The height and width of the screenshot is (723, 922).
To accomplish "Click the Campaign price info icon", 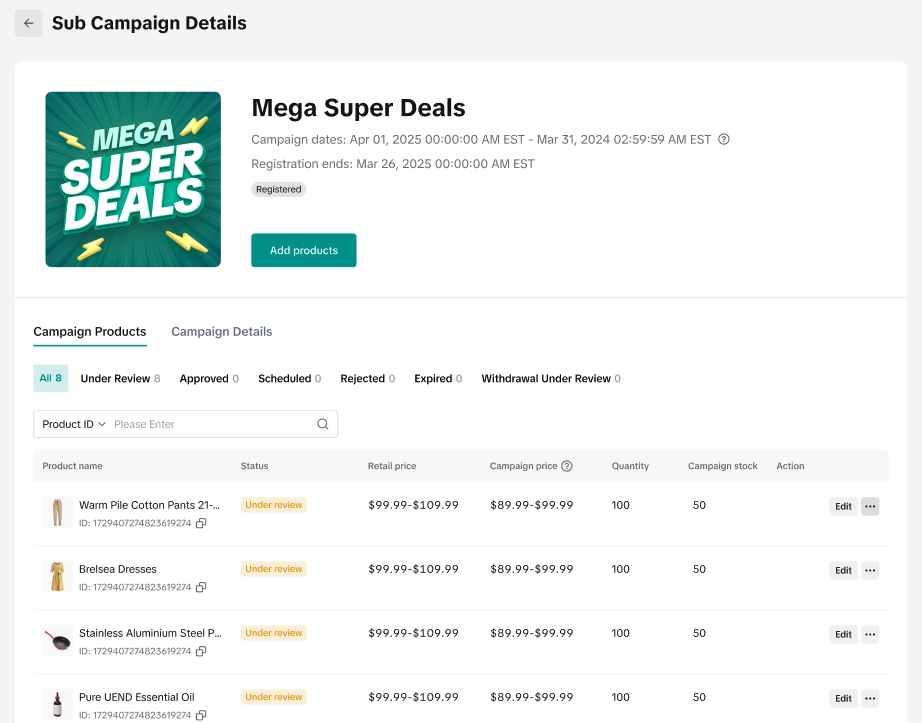I will (567, 466).
